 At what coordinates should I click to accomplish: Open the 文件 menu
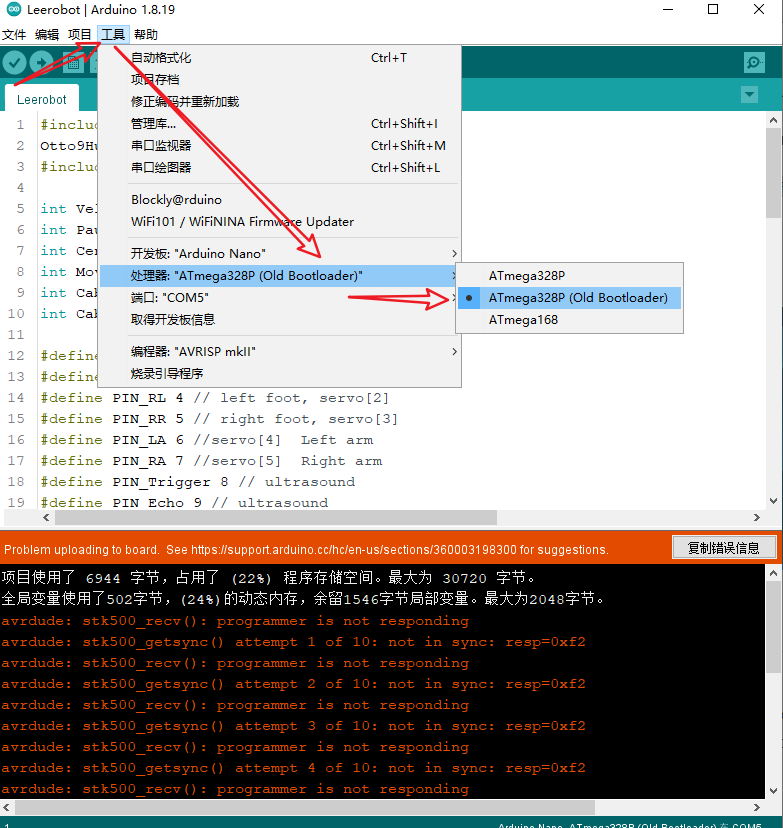[x=14, y=34]
